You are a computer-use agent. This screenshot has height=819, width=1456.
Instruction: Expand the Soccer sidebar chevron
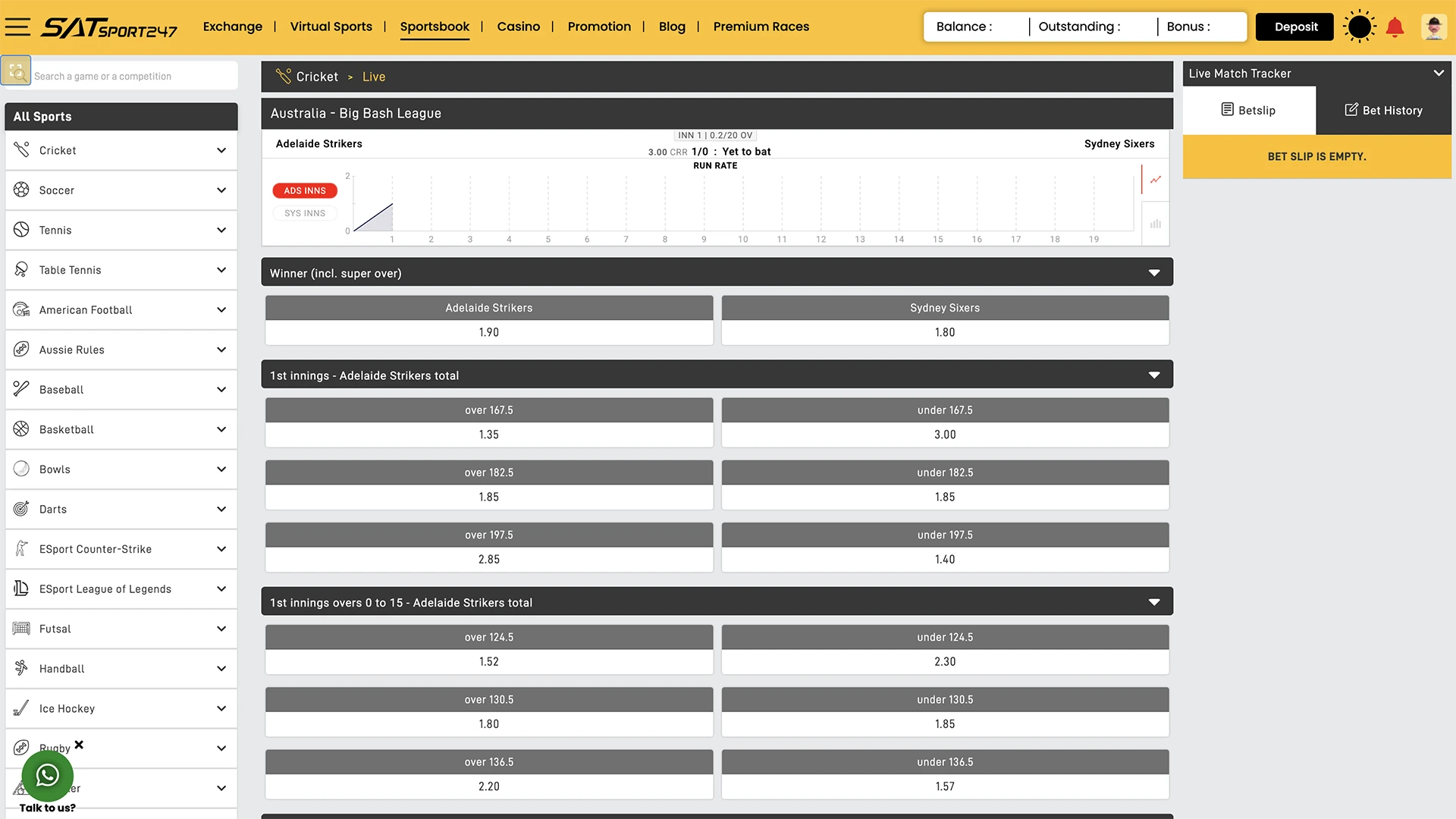(221, 190)
